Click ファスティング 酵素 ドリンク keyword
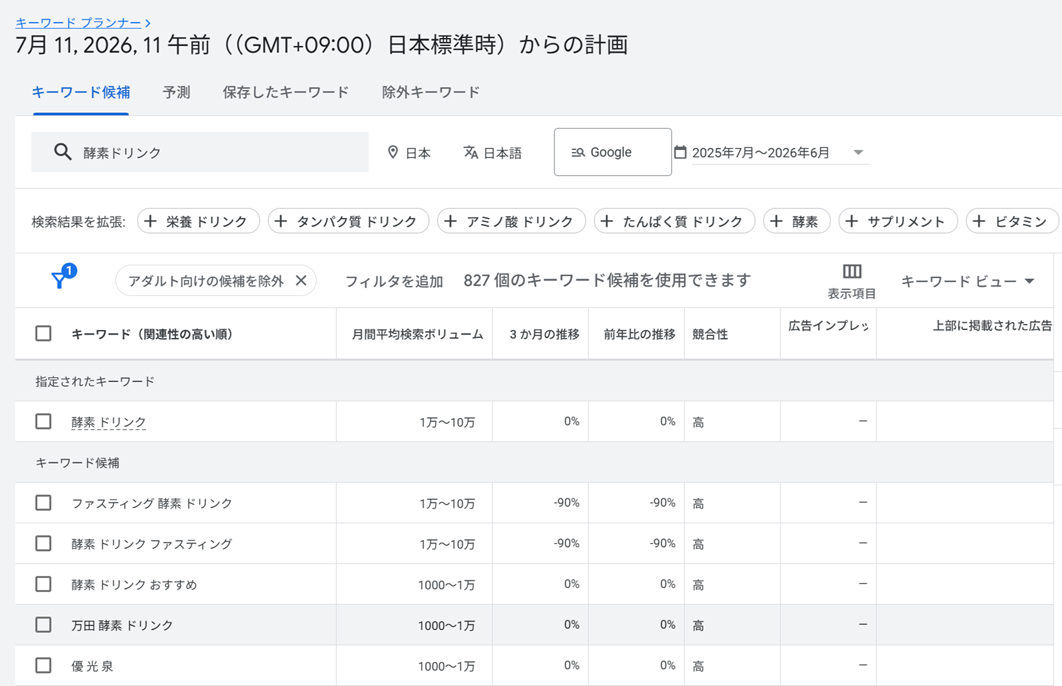This screenshot has width=1062, height=686. point(152,503)
